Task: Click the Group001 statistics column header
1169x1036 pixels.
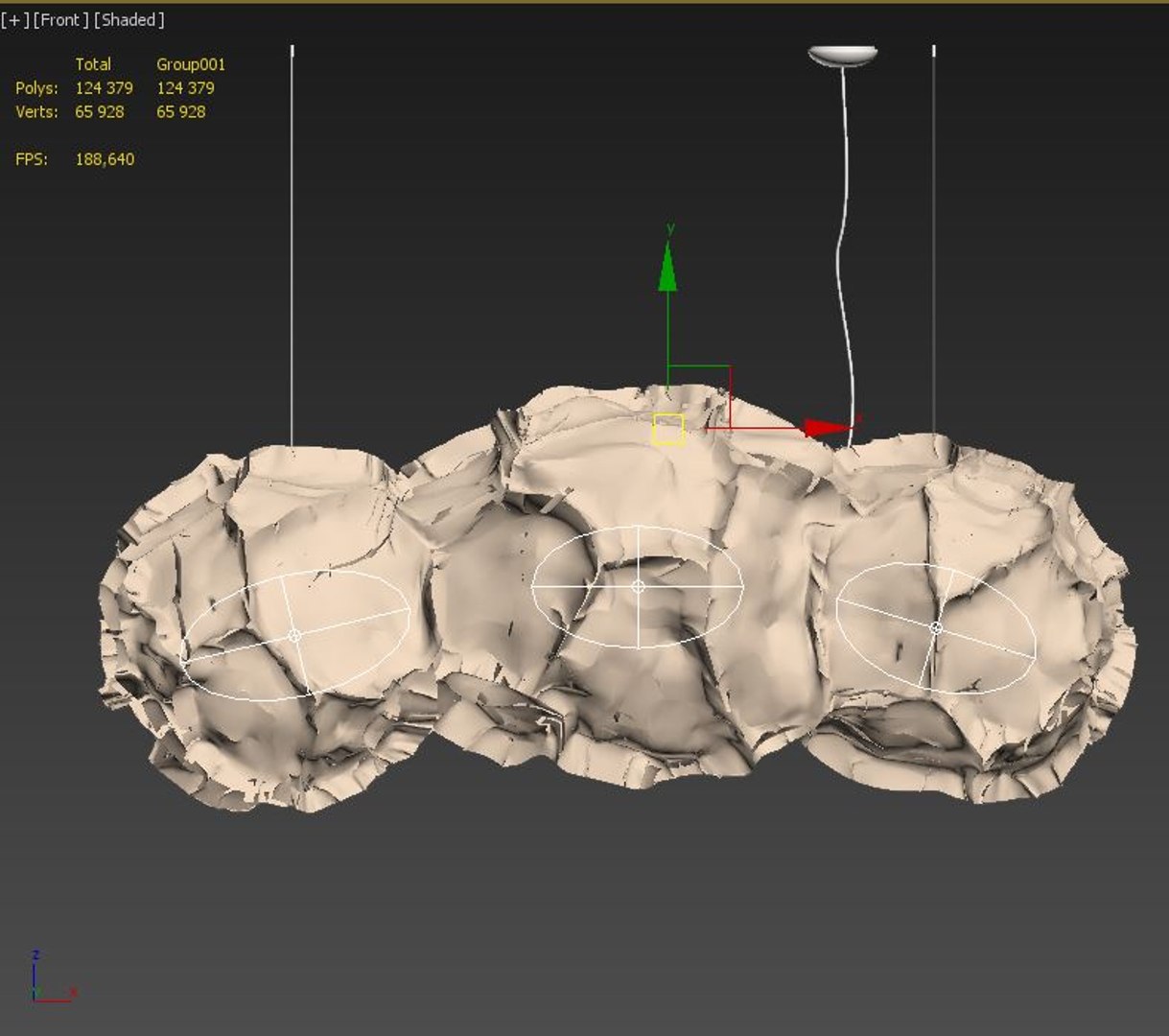Action: click(191, 64)
